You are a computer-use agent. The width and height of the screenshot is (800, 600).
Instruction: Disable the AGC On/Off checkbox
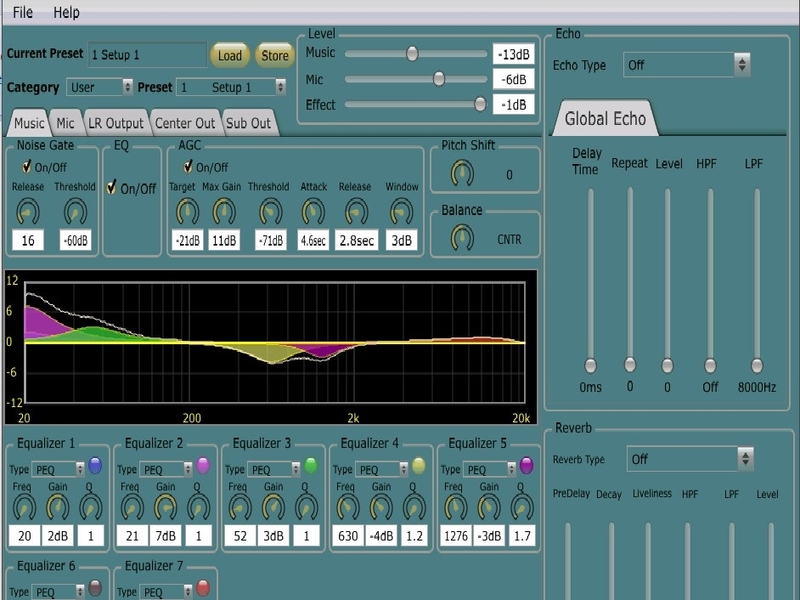188,166
